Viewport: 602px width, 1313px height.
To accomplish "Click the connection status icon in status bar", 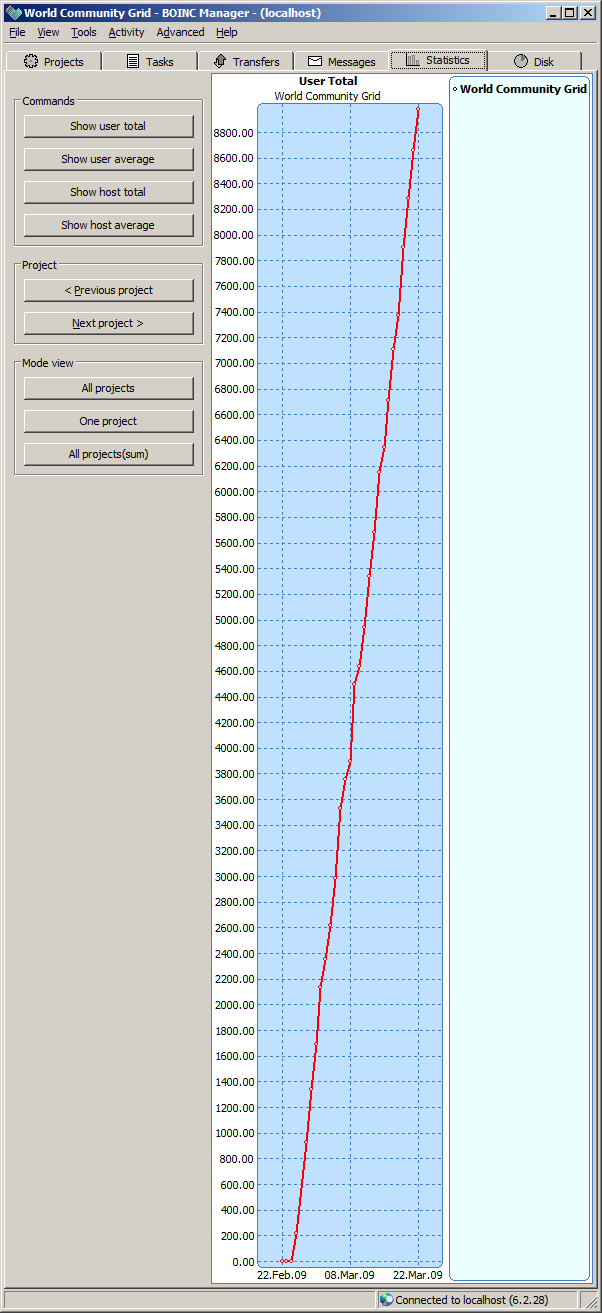I will pyautogui.click(x=386, y=1300).
